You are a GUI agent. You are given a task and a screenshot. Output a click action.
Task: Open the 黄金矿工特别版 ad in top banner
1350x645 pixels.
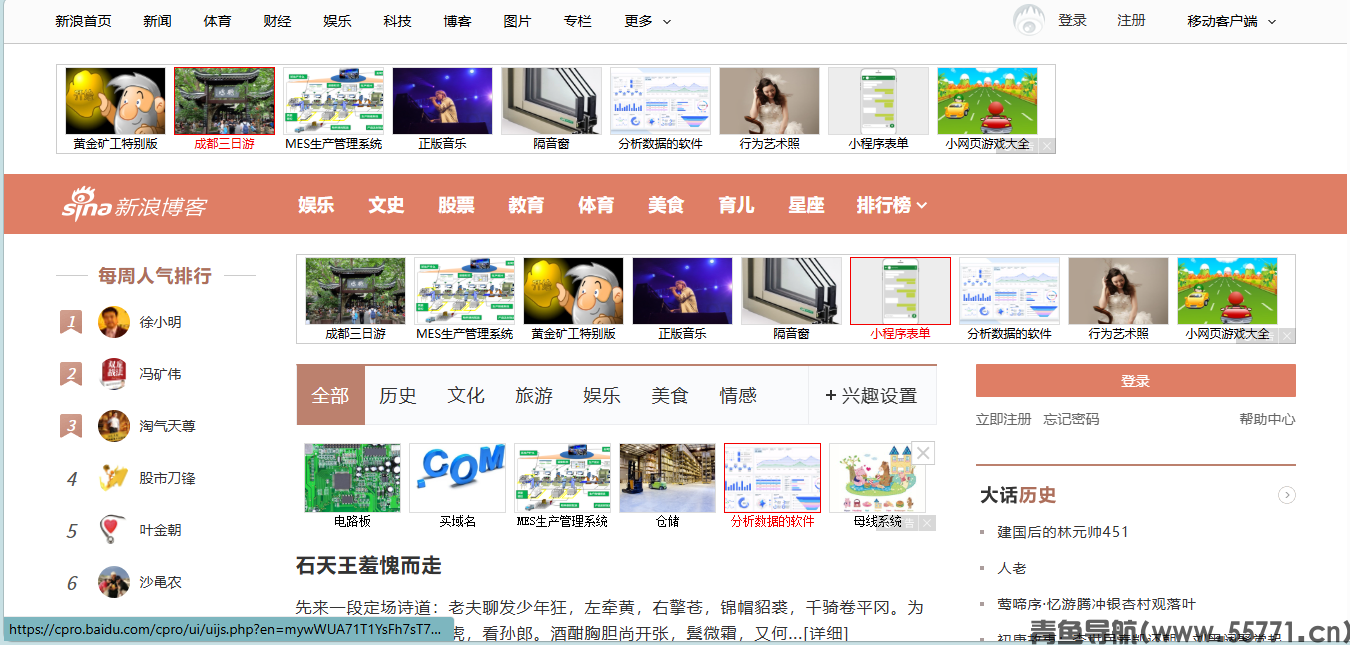pyautogui.click(x=115, y=109)
